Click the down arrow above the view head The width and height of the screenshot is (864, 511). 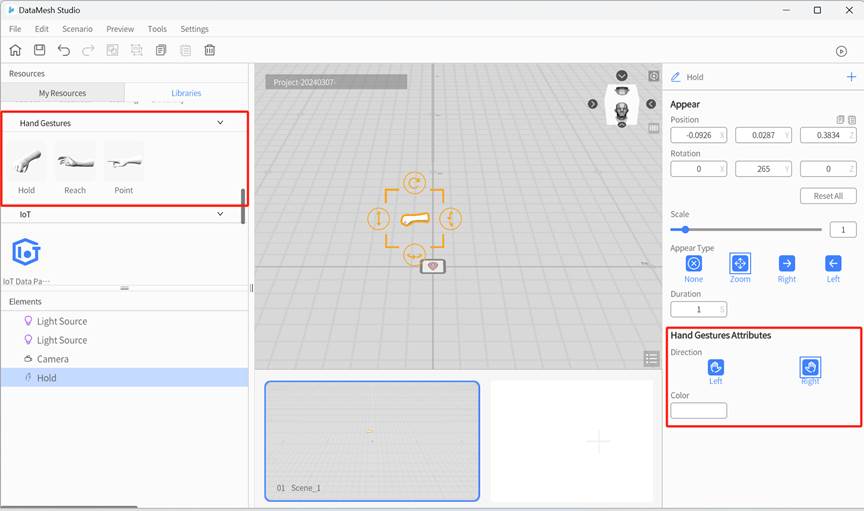[621, 76]
